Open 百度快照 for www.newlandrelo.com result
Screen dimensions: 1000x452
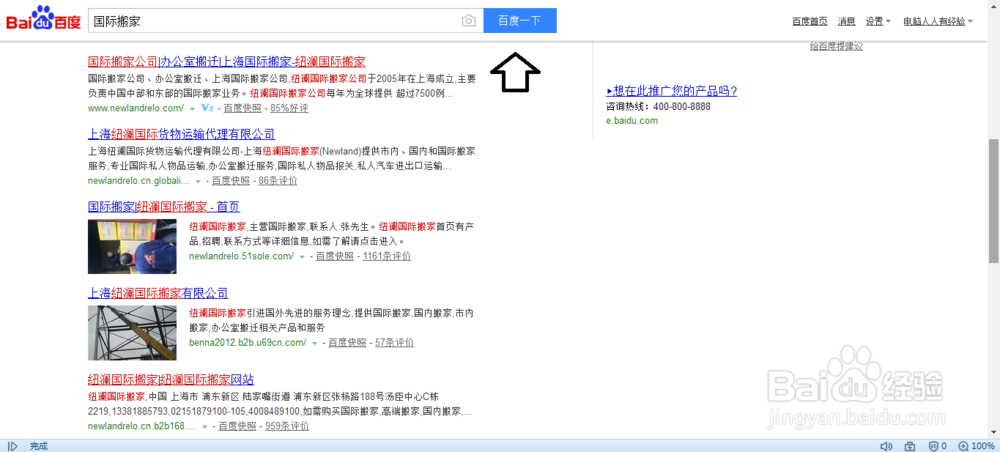pos(242,108)
